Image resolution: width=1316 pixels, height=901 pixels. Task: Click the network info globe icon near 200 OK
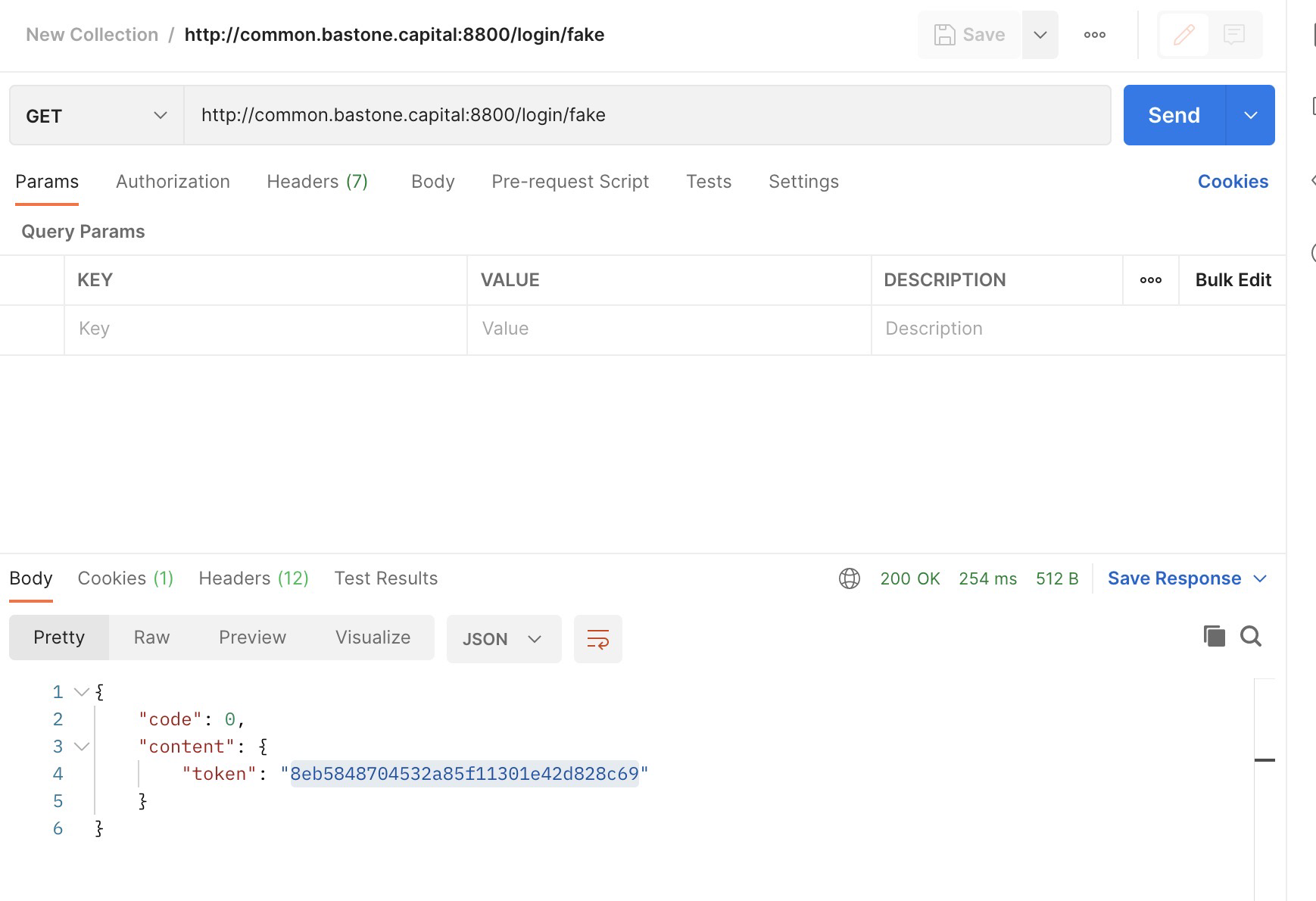click(848, 578)
